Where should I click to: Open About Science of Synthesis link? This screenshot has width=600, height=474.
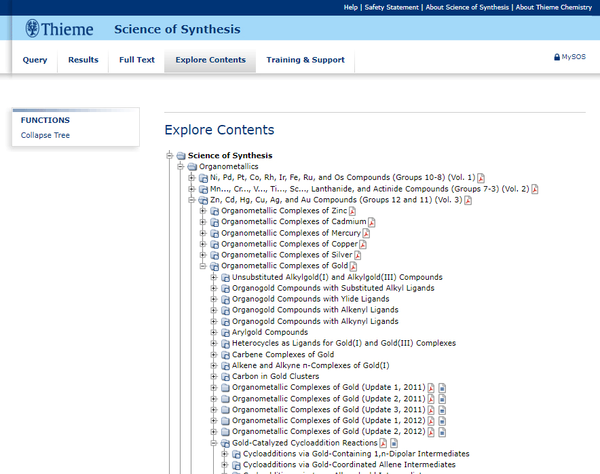[x=467, y=7]
